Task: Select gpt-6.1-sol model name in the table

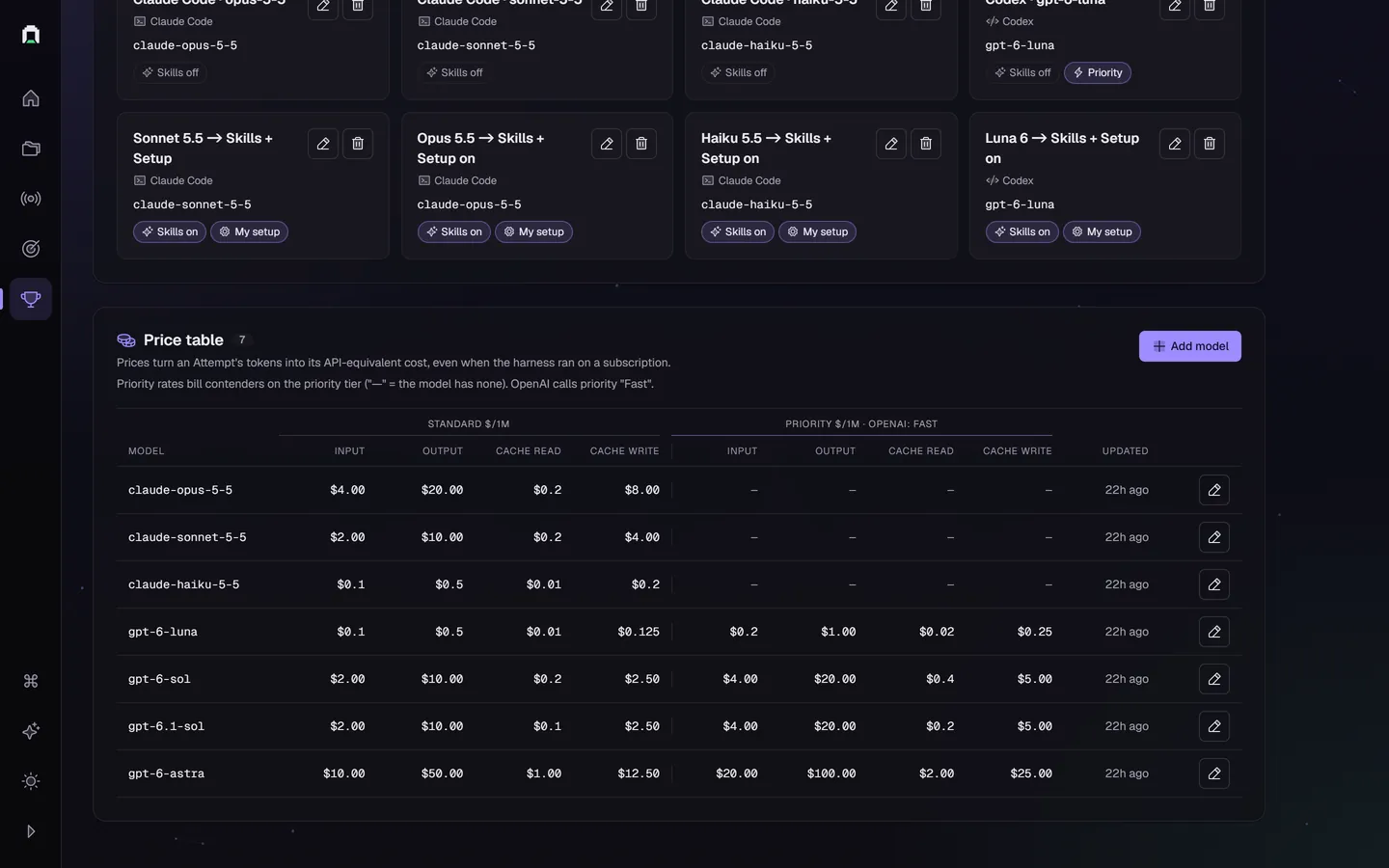Action: pos(166,726)
